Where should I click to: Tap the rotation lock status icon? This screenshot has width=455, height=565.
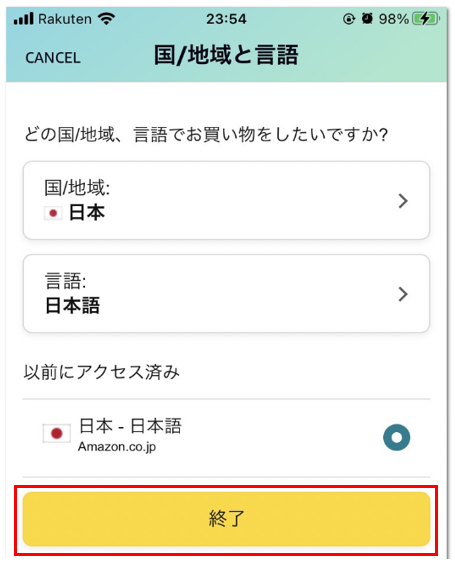coord(348,19)
